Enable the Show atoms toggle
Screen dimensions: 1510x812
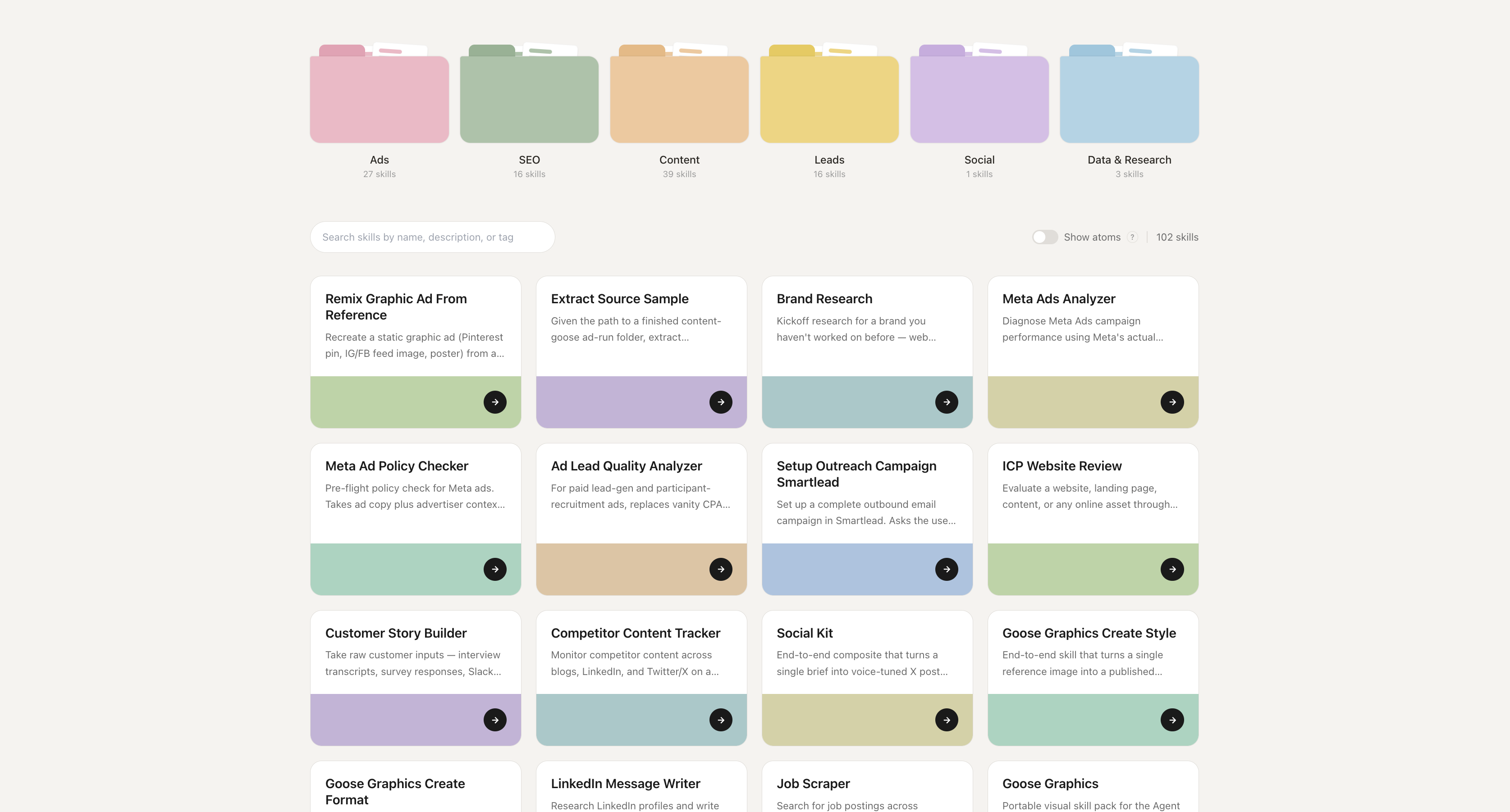coord(1044,237)
